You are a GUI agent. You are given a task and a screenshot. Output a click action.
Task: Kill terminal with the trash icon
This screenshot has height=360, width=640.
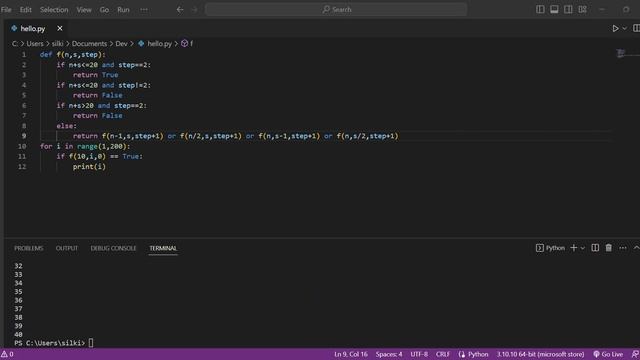[609, 248]
